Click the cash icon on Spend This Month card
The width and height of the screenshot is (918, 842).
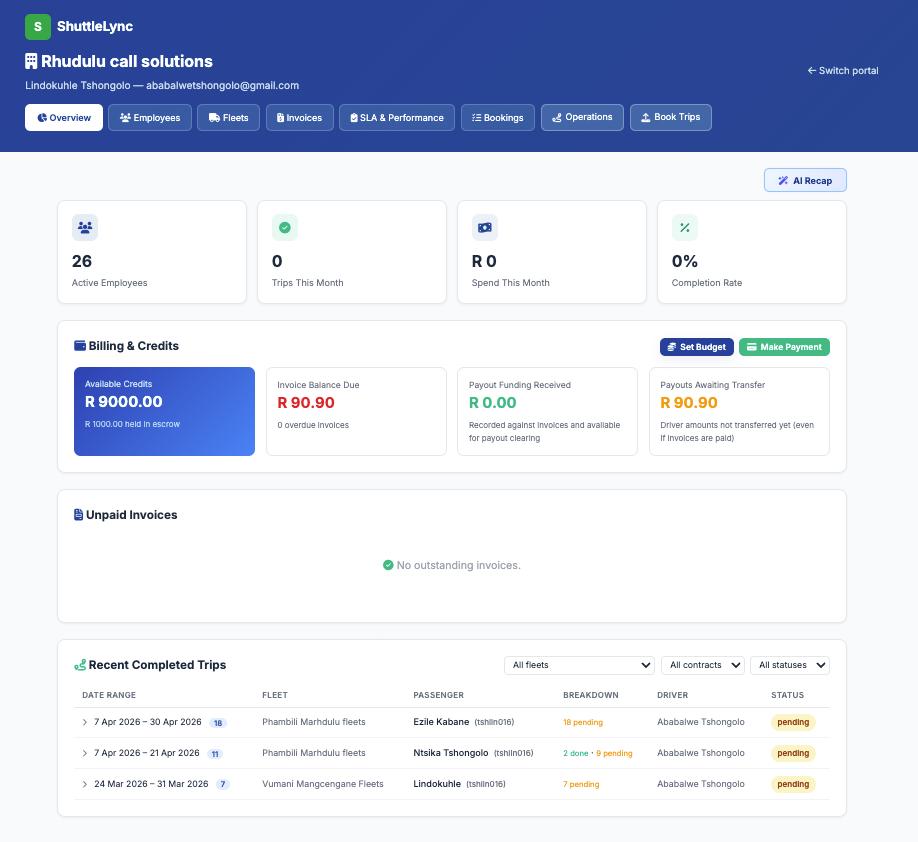pyautogui.click(x=485, y=227)
